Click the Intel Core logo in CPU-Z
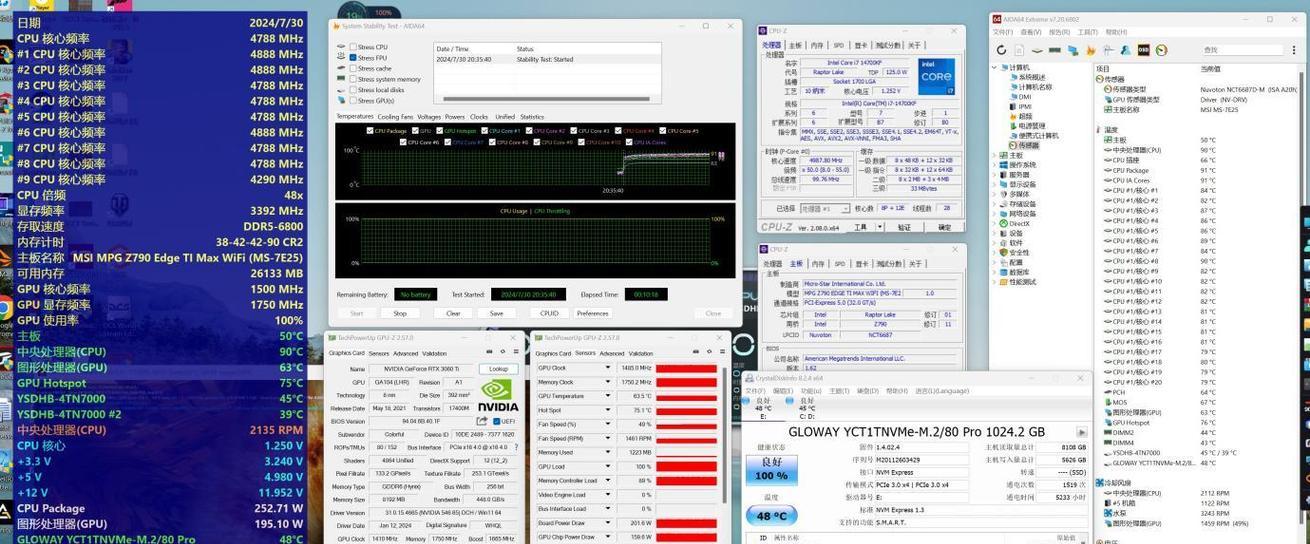This screenshot has width=1310, height=544. 935,77
